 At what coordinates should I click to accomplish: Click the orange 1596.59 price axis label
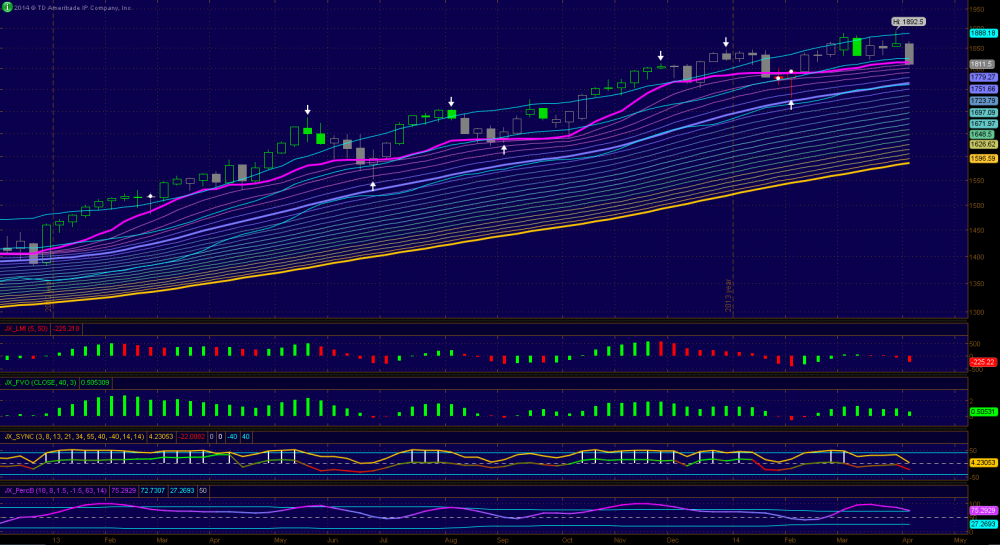pyautogui.click(x=983, y=158)
